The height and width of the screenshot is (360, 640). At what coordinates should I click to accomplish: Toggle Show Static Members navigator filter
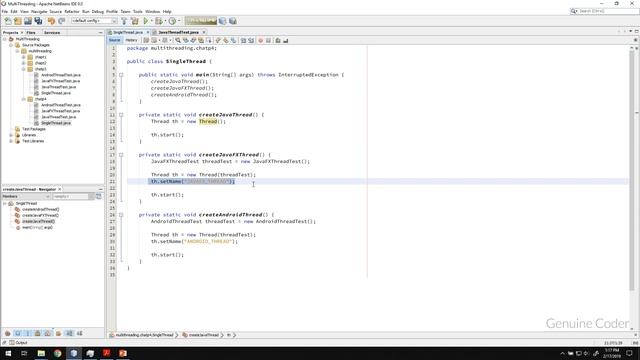tap(28, 333)
